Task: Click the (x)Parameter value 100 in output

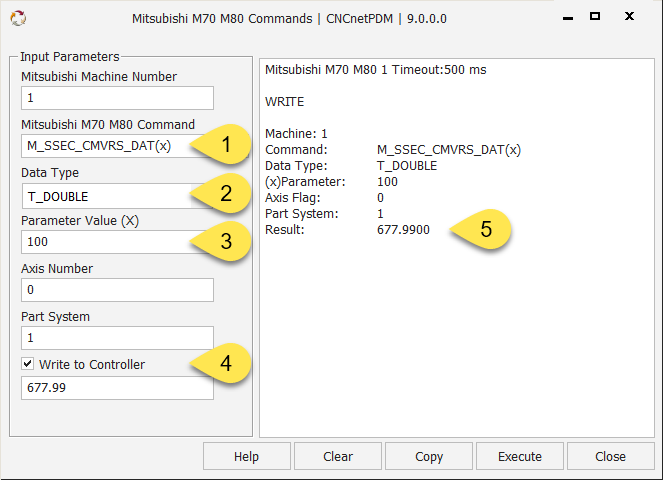Action: click(387, 182)
